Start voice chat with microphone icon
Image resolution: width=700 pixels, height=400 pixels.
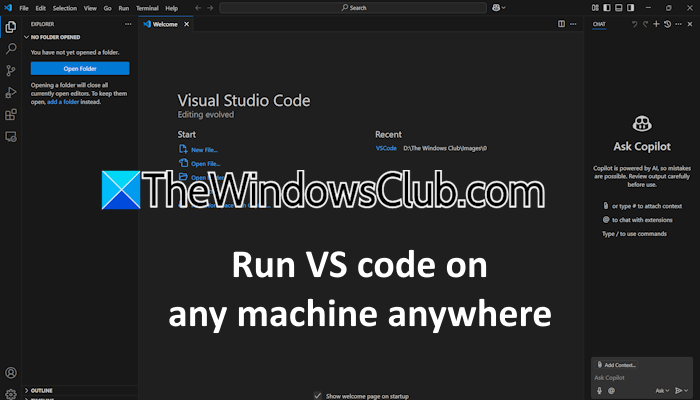tap(600, 391)
